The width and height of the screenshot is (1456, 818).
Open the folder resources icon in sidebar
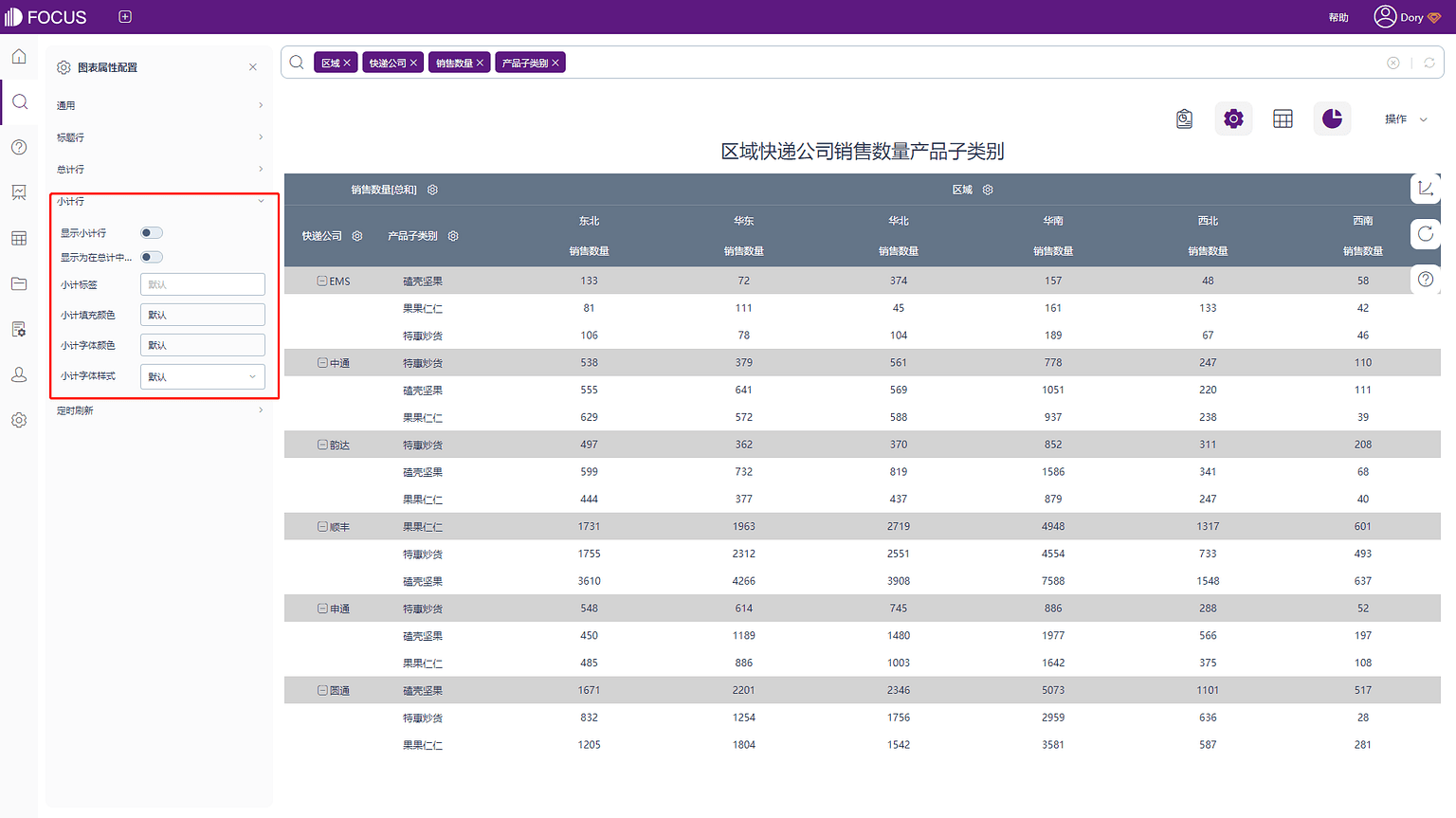click(19, 283)
